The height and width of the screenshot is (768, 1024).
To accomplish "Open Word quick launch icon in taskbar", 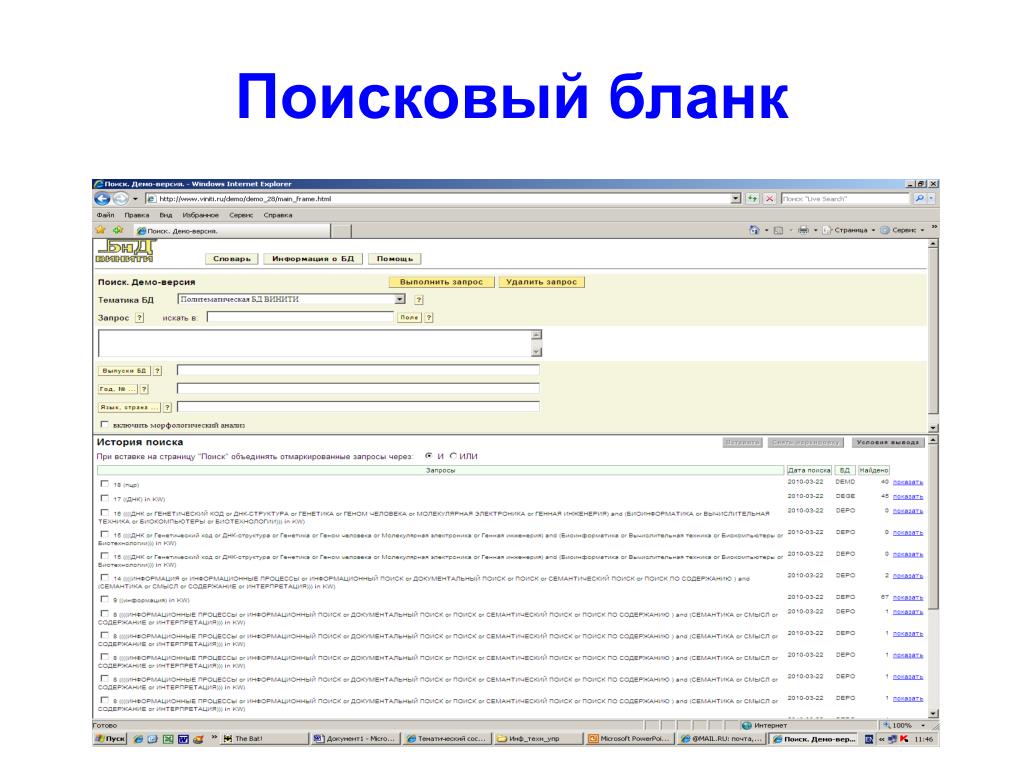I will click(x=183, y=739).
